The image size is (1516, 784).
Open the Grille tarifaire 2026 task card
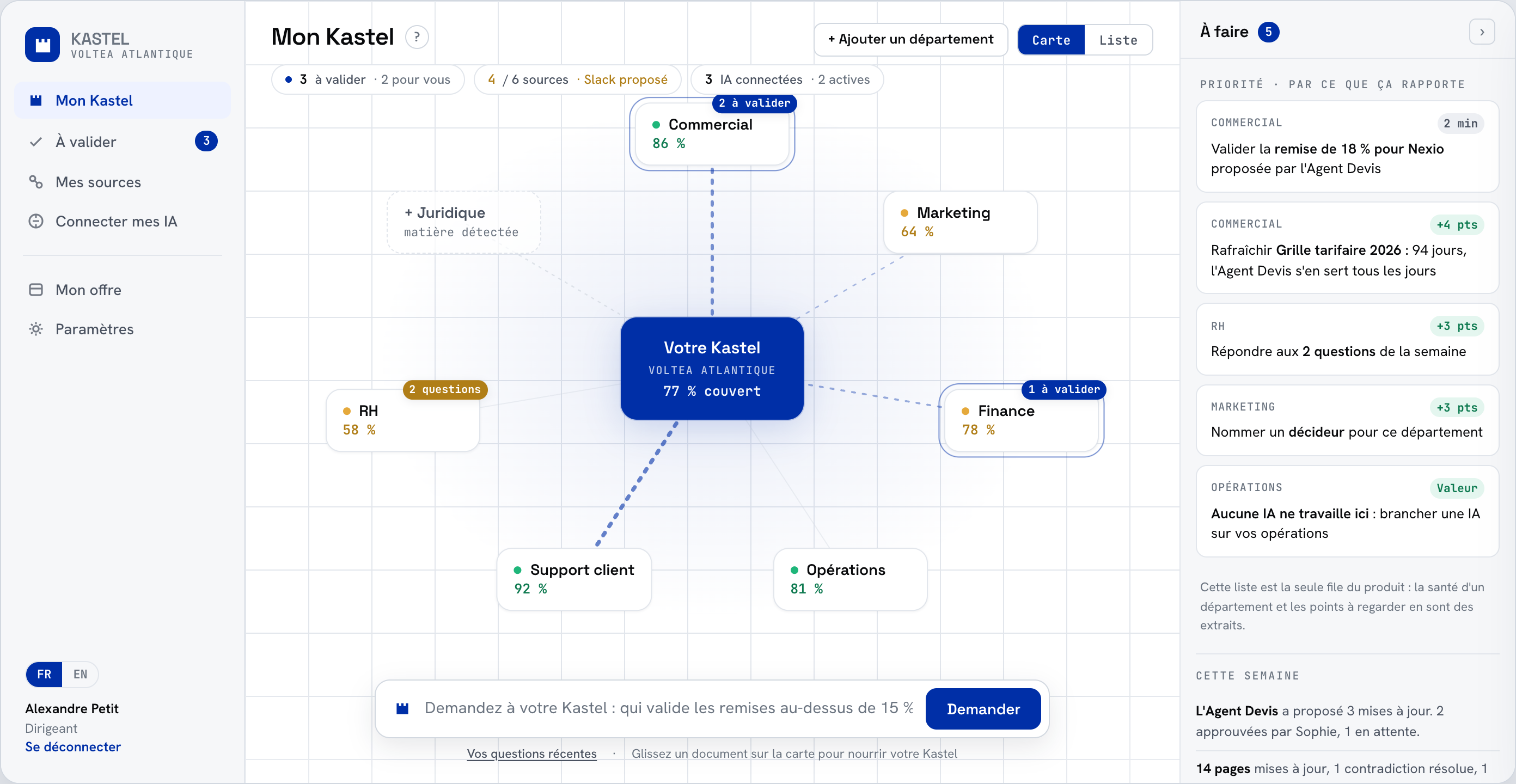[x=1347, y=248]
